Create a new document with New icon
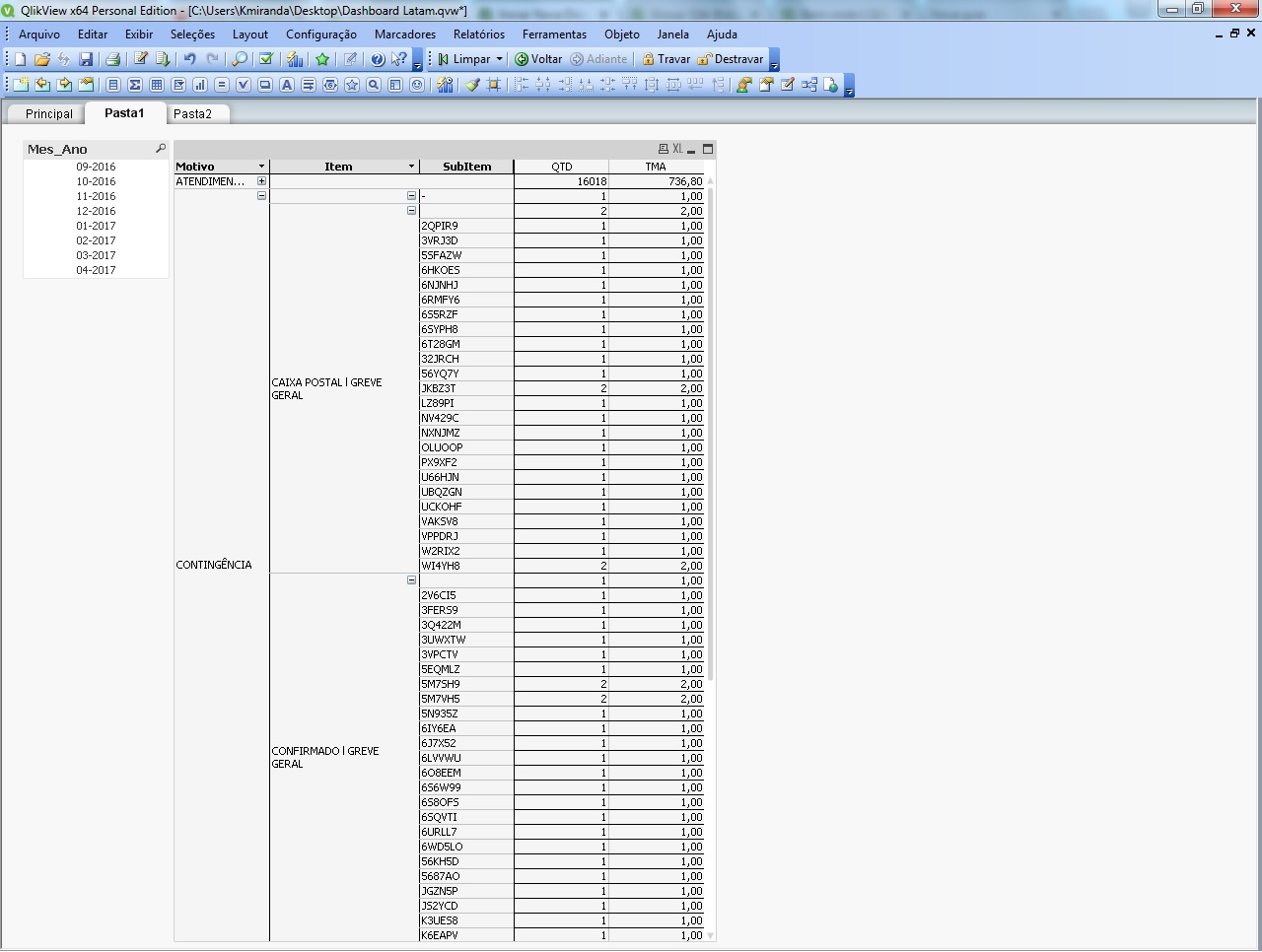 tap(20, 59)
